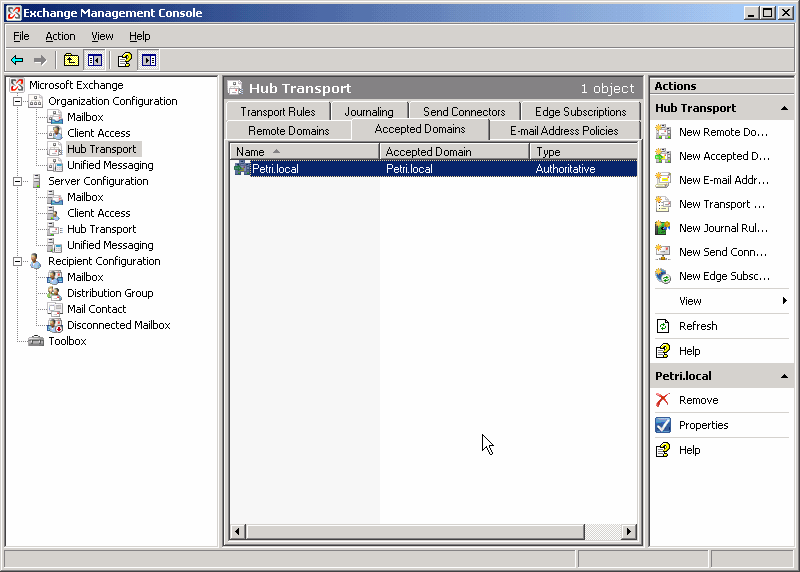Select Mailbox under Recipient Configuration
800x572 pixels.
point(85,277)
